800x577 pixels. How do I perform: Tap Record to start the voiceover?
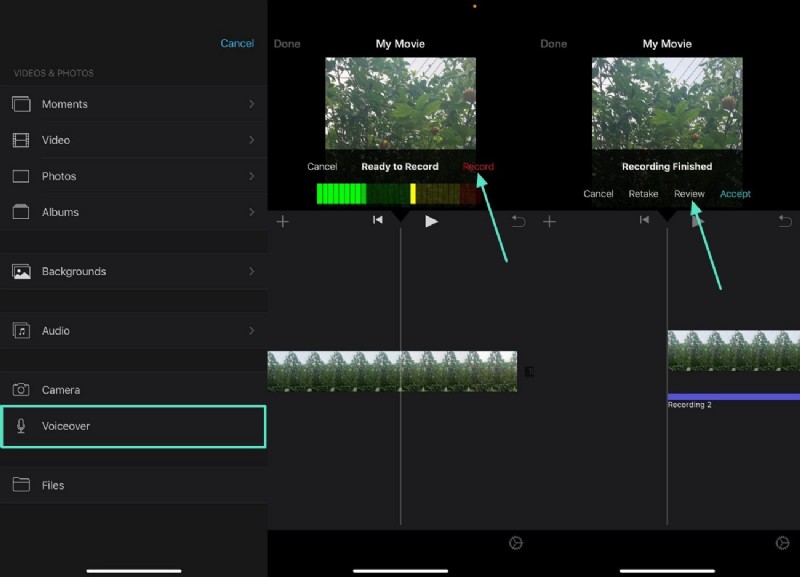coord(478,166)
